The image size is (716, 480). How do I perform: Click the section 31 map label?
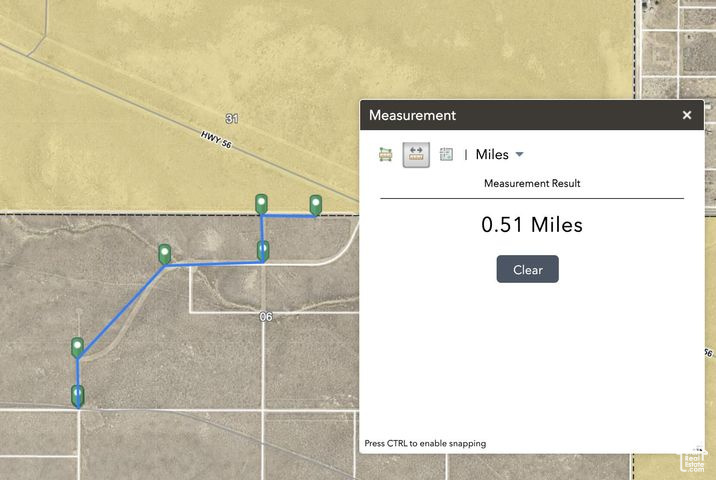click(232, 118)
